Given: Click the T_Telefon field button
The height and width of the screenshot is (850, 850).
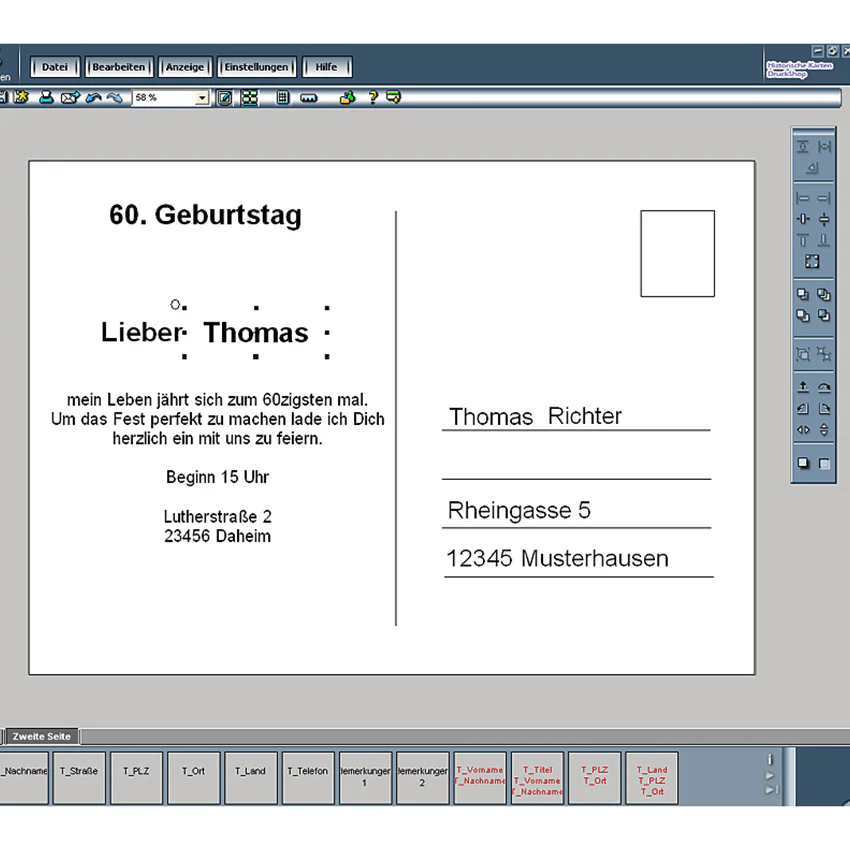Looking at the screenshot, I should click(308, 777).
